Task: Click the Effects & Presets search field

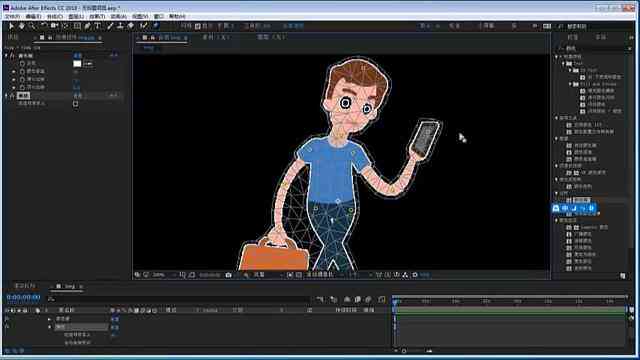Action: coord(594,48)
